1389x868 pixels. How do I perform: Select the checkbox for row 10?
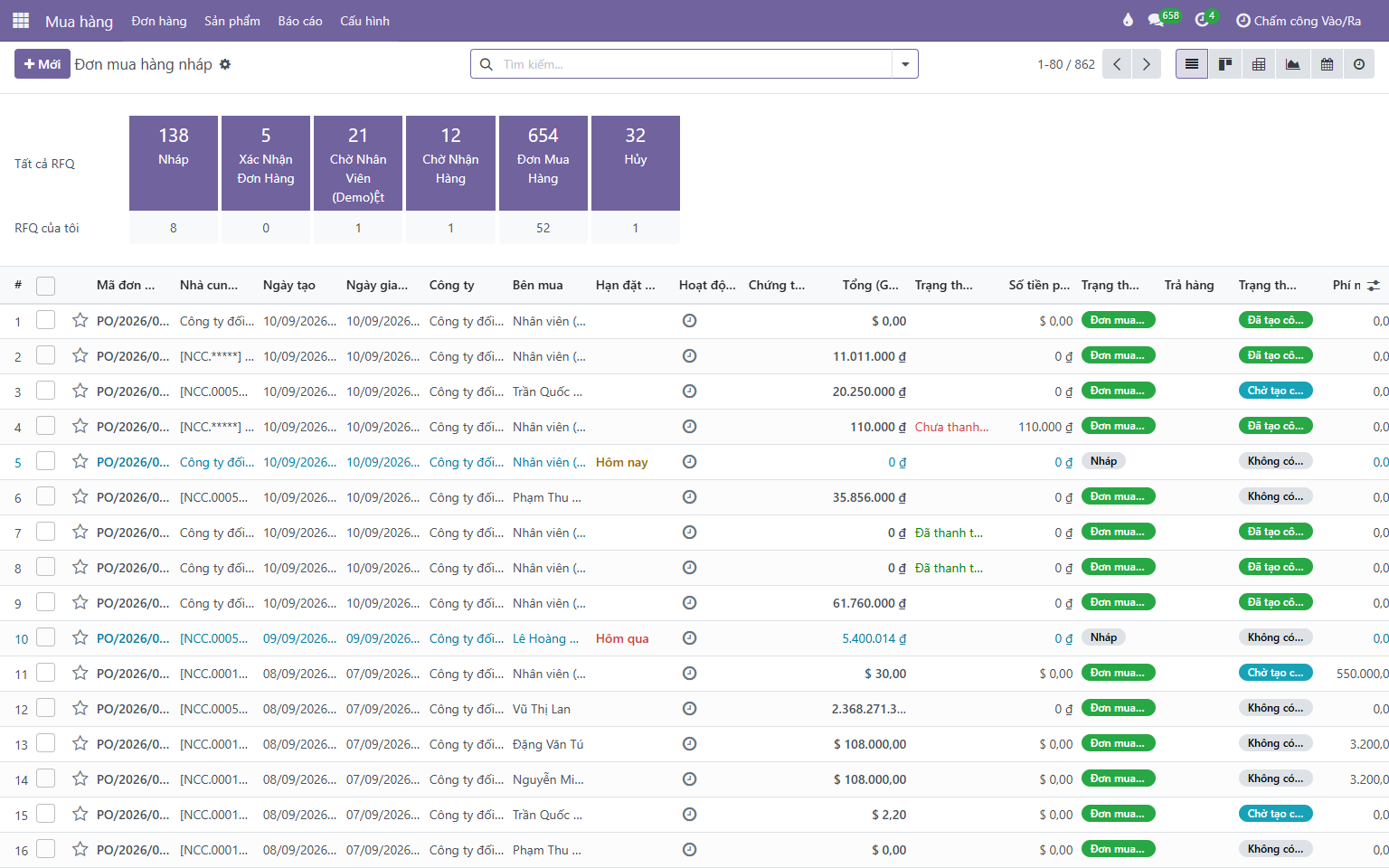tap(45, 637)
